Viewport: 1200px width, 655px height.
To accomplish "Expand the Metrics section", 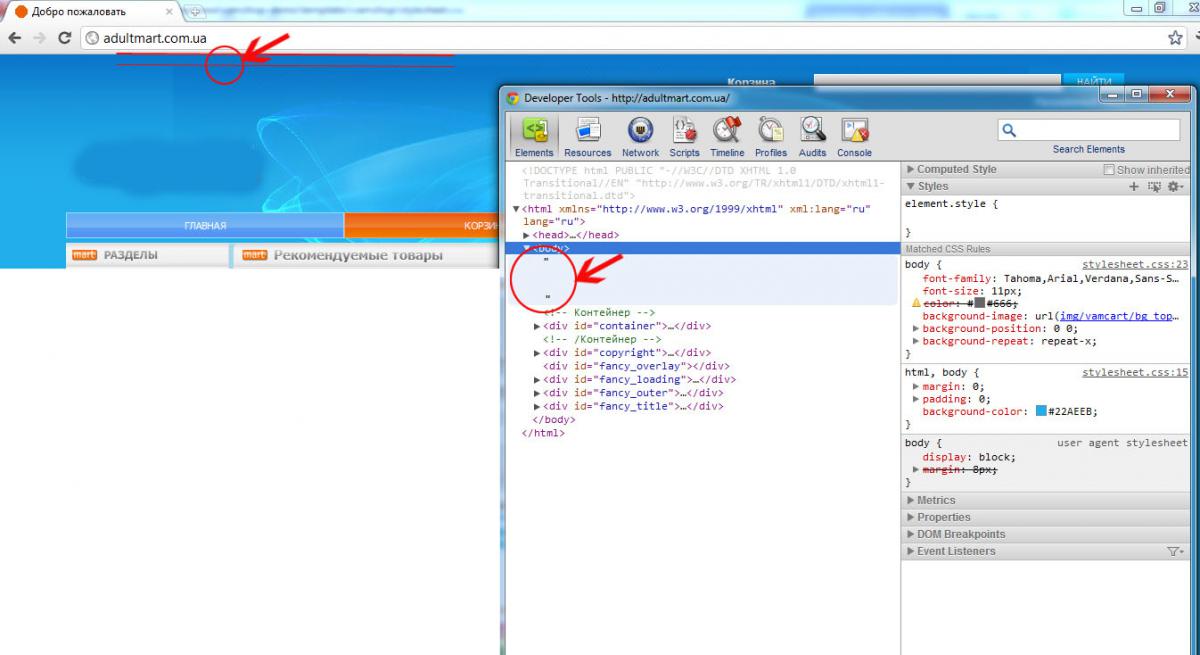I will pos(911,501).
